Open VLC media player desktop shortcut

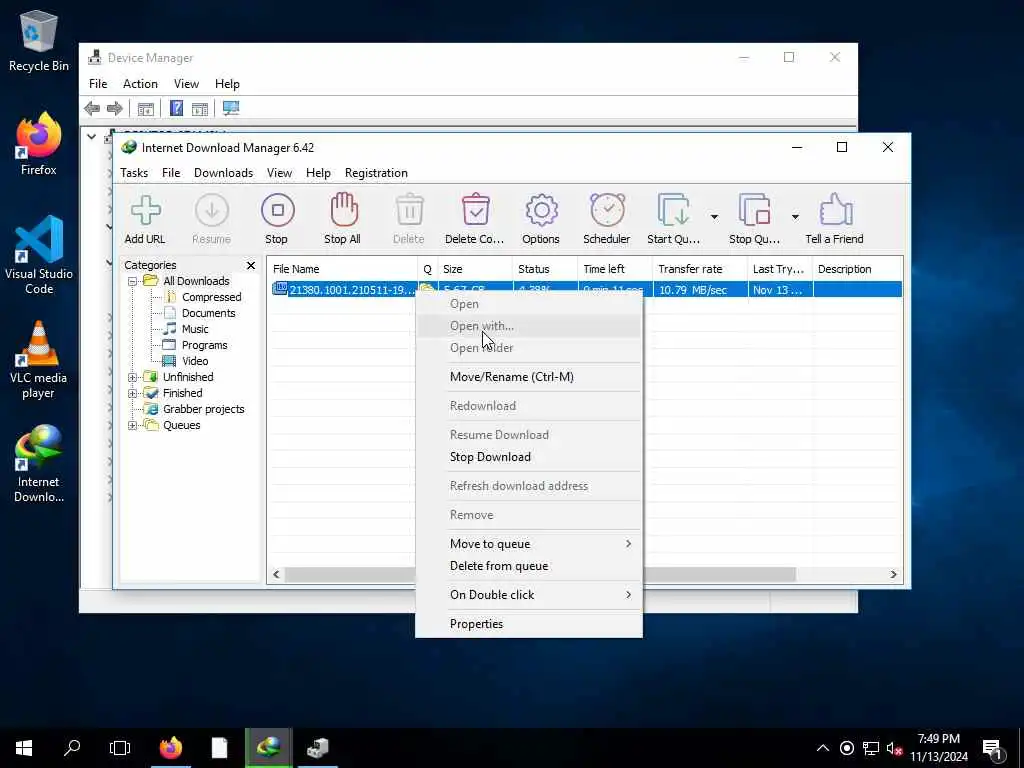coord(39,359)
